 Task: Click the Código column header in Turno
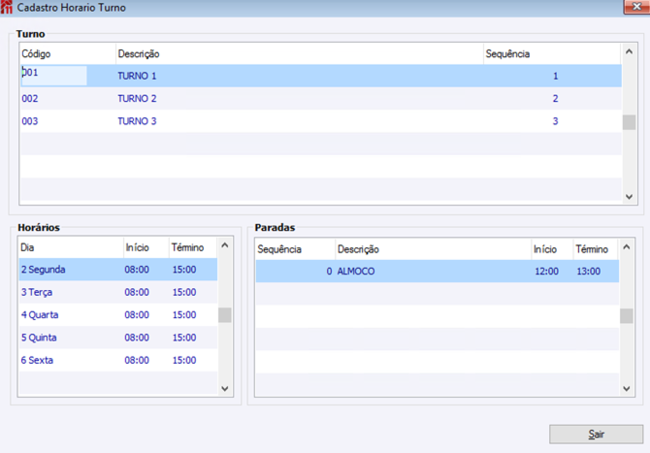point(68,54)
